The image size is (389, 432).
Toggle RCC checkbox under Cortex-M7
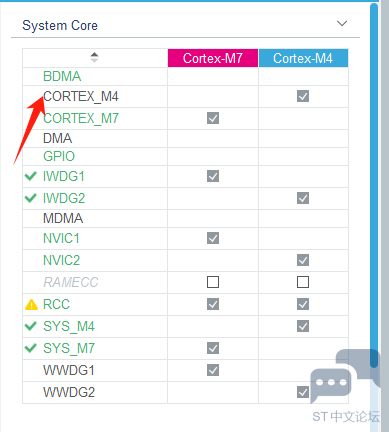[x=213, y=304]
